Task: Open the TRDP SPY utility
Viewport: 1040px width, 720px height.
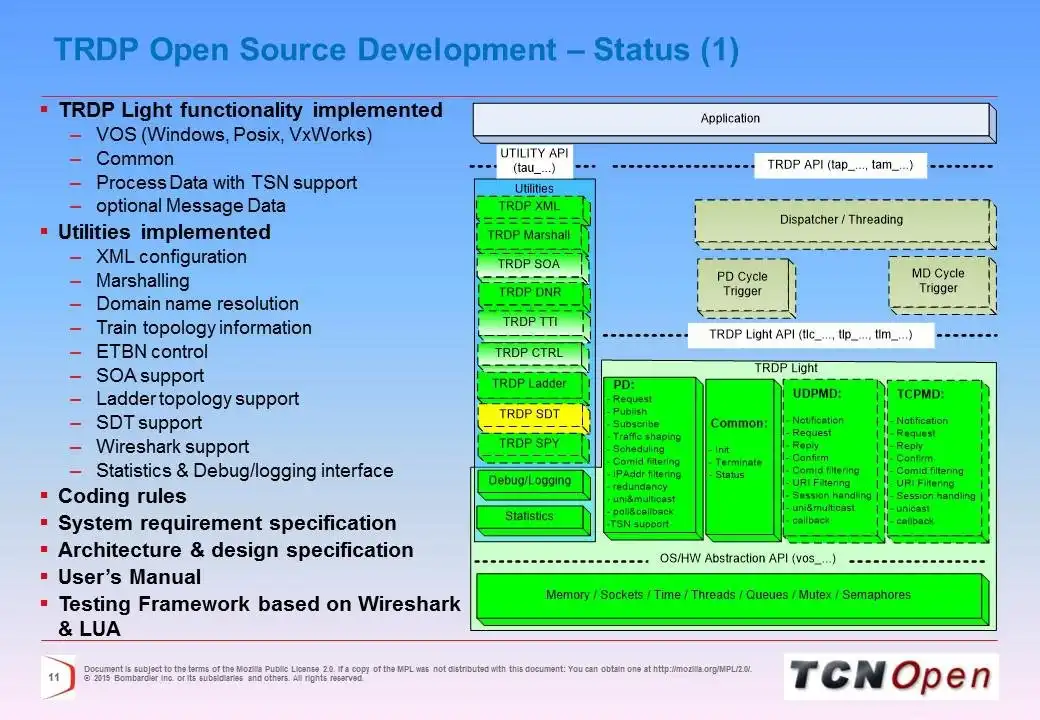Action: [530, 442]
